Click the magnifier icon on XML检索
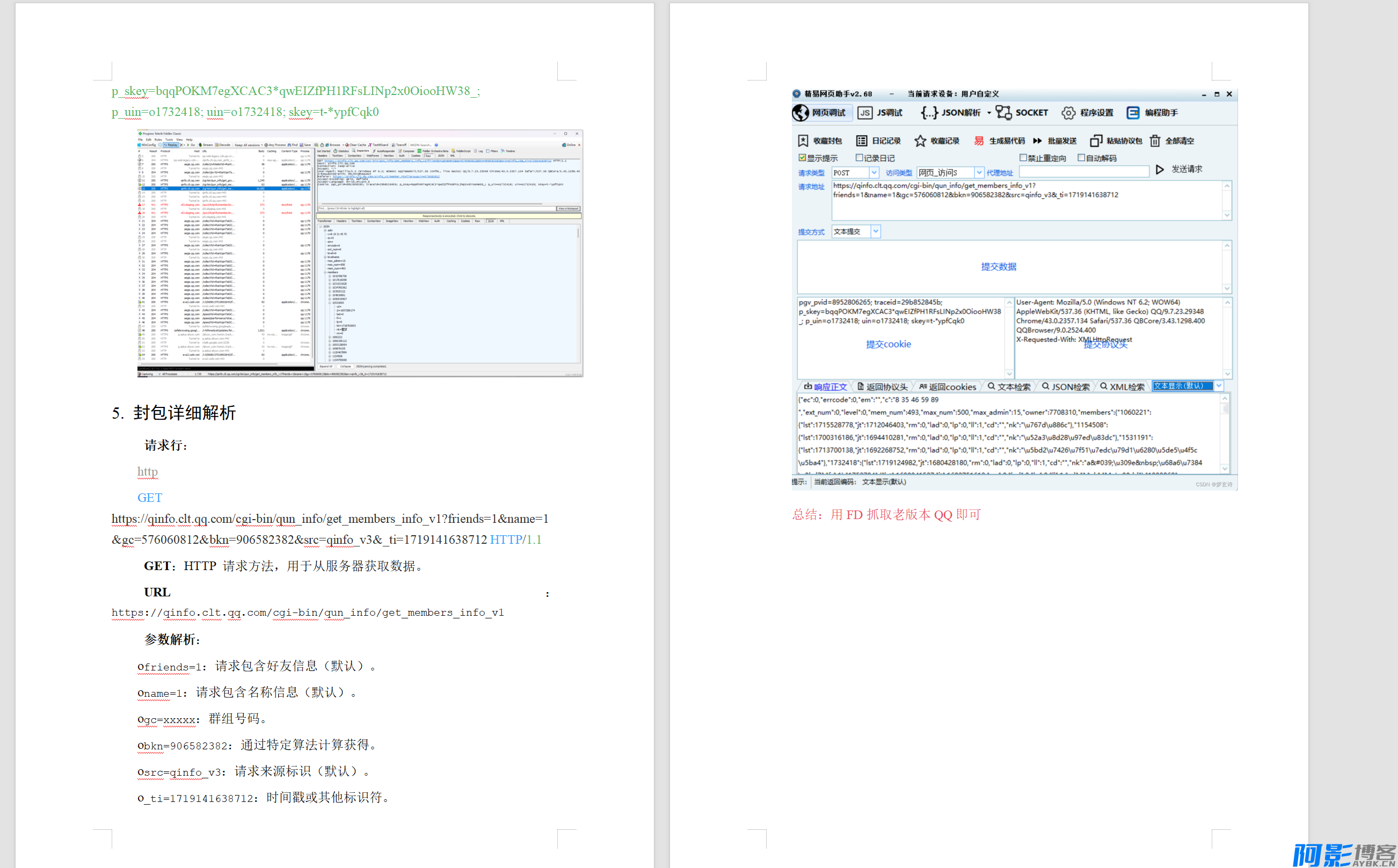The height and width of the screenshot is (868, 1398). coord(1103,386)
